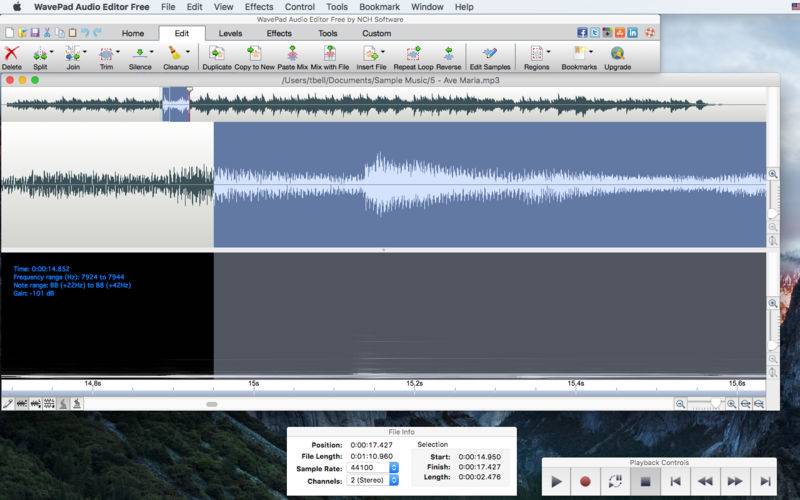The image size is (800, 500).
Task: Open the Regions dropdown arrow
Action: pos(548,52)
